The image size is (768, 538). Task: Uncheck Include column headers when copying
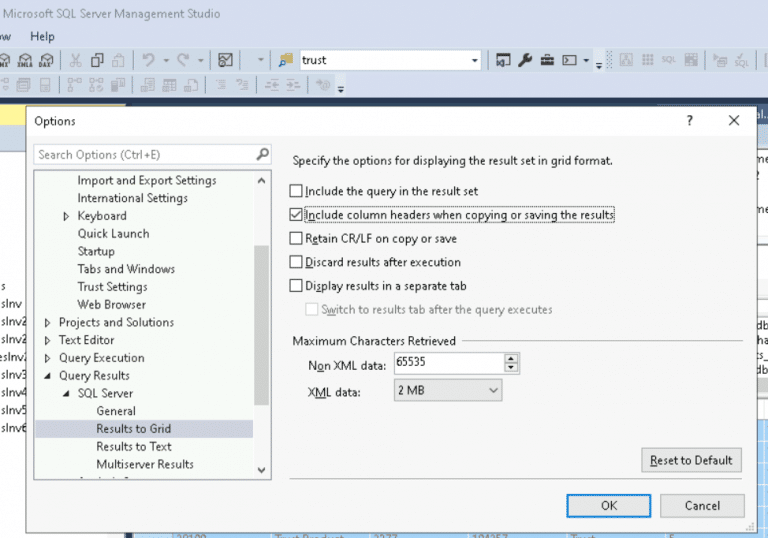tap(295, 214)
